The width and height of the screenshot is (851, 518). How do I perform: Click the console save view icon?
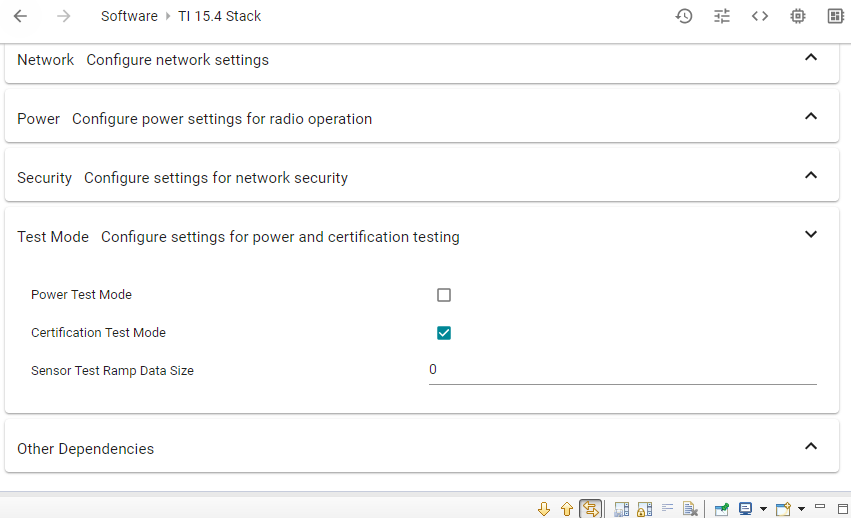click(621, 509)
